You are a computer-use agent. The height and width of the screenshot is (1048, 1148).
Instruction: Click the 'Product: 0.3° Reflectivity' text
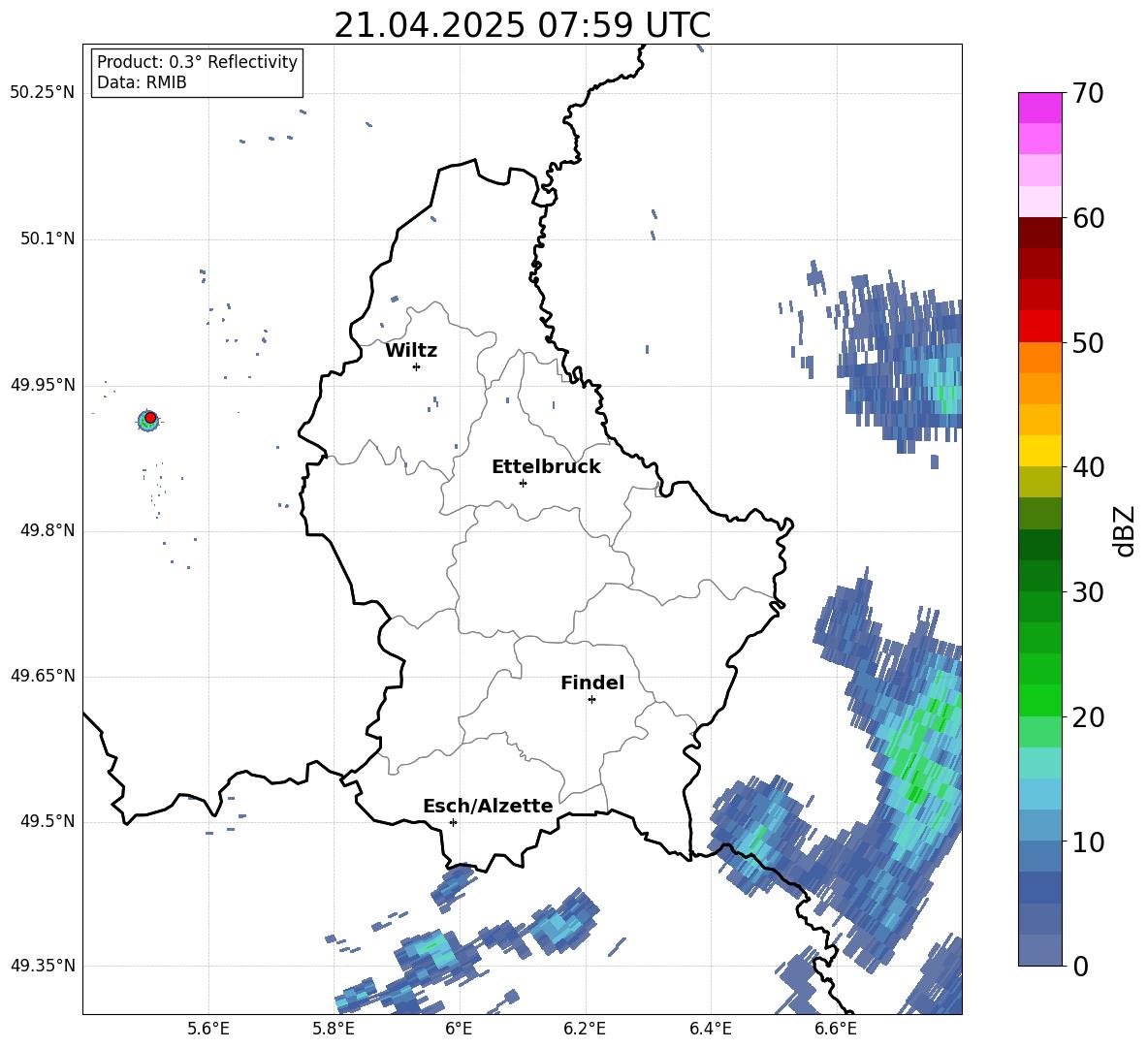click(x=197, y=62)
